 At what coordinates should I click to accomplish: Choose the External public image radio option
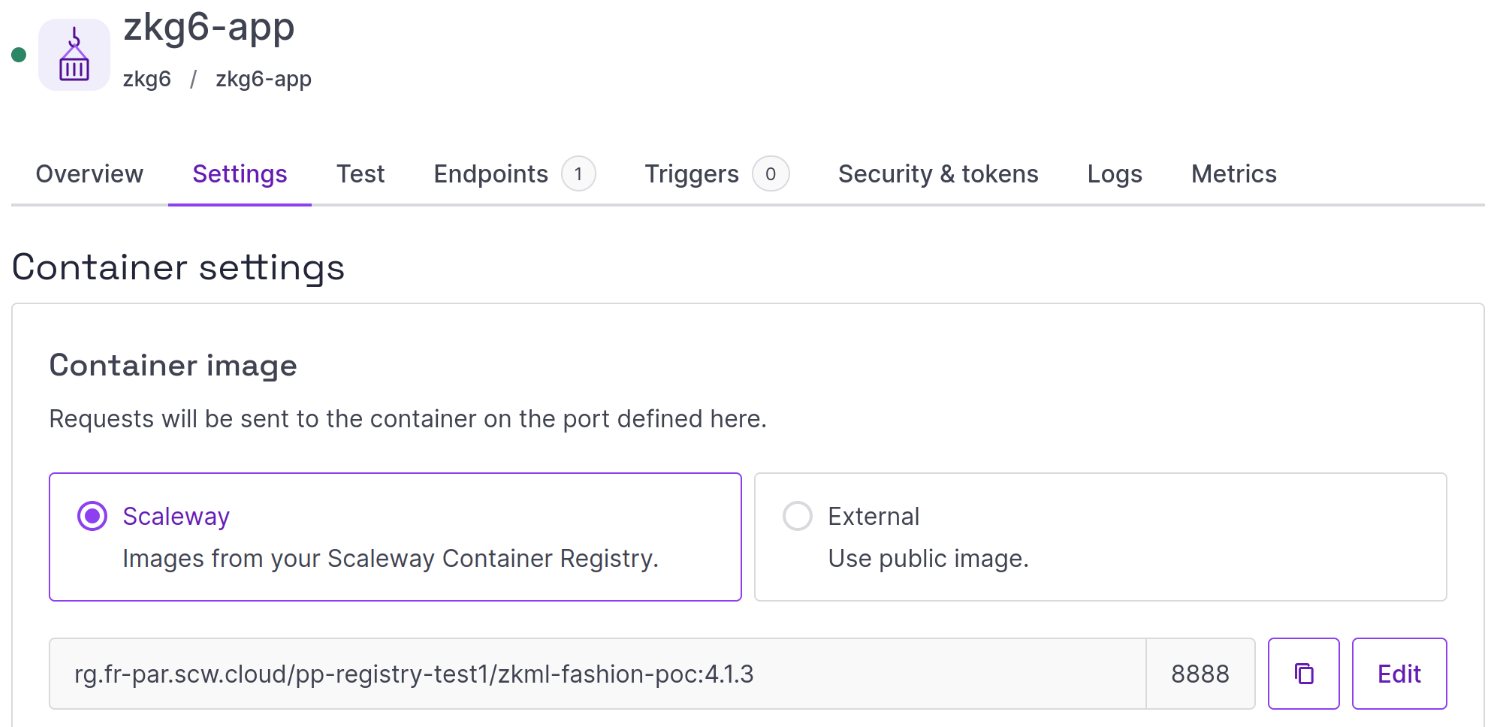tap(797, 516)
